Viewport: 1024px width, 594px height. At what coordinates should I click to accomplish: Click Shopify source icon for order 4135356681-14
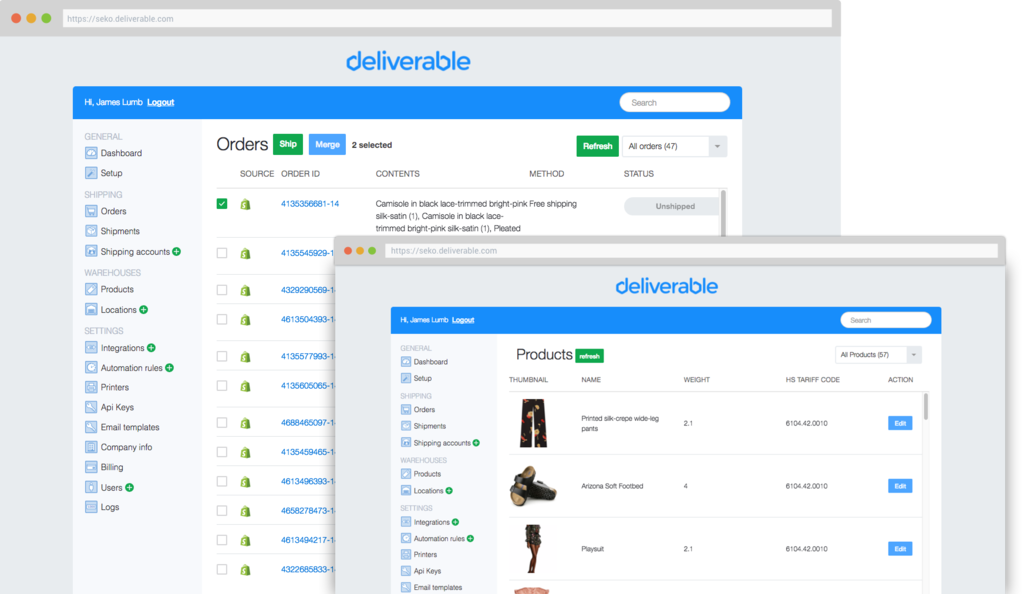click(246, 204)
